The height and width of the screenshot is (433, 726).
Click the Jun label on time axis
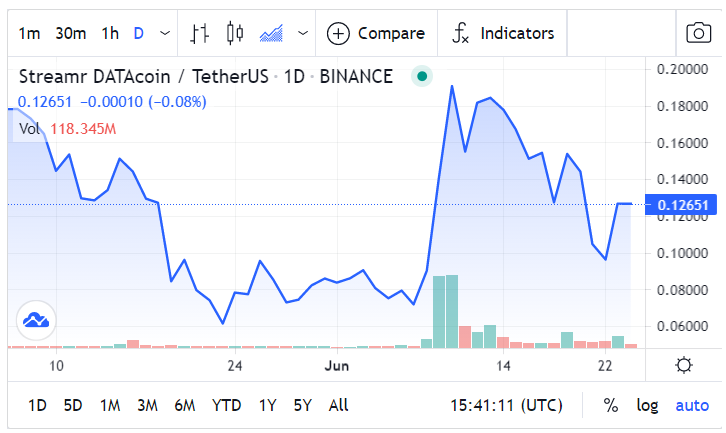click(337, 366)
